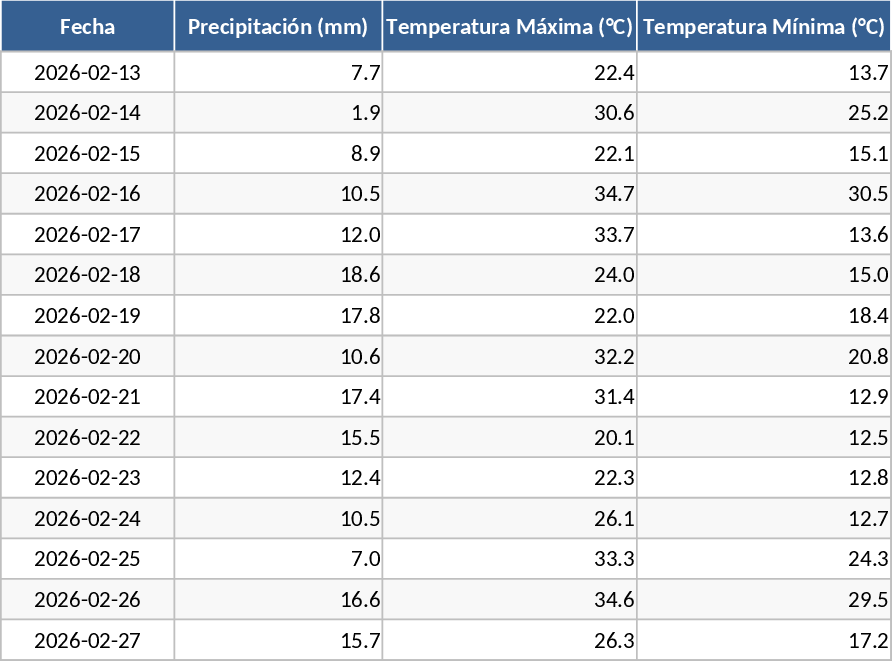The height and width of the screenshot is (661, 892).
Task: Select the date cell 2026-02-27
Action: click(x=87, y=640)
